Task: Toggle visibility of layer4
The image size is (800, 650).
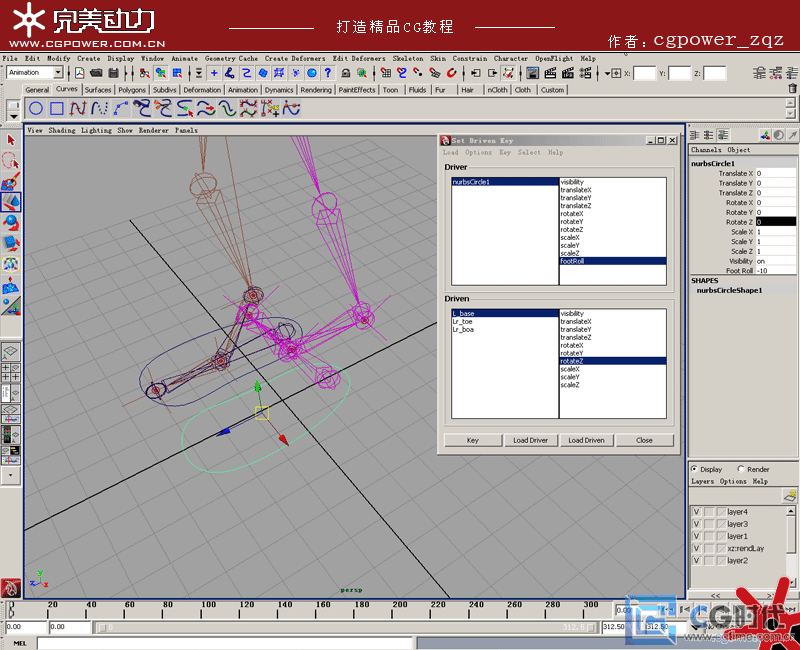Action: click(696, 512)
